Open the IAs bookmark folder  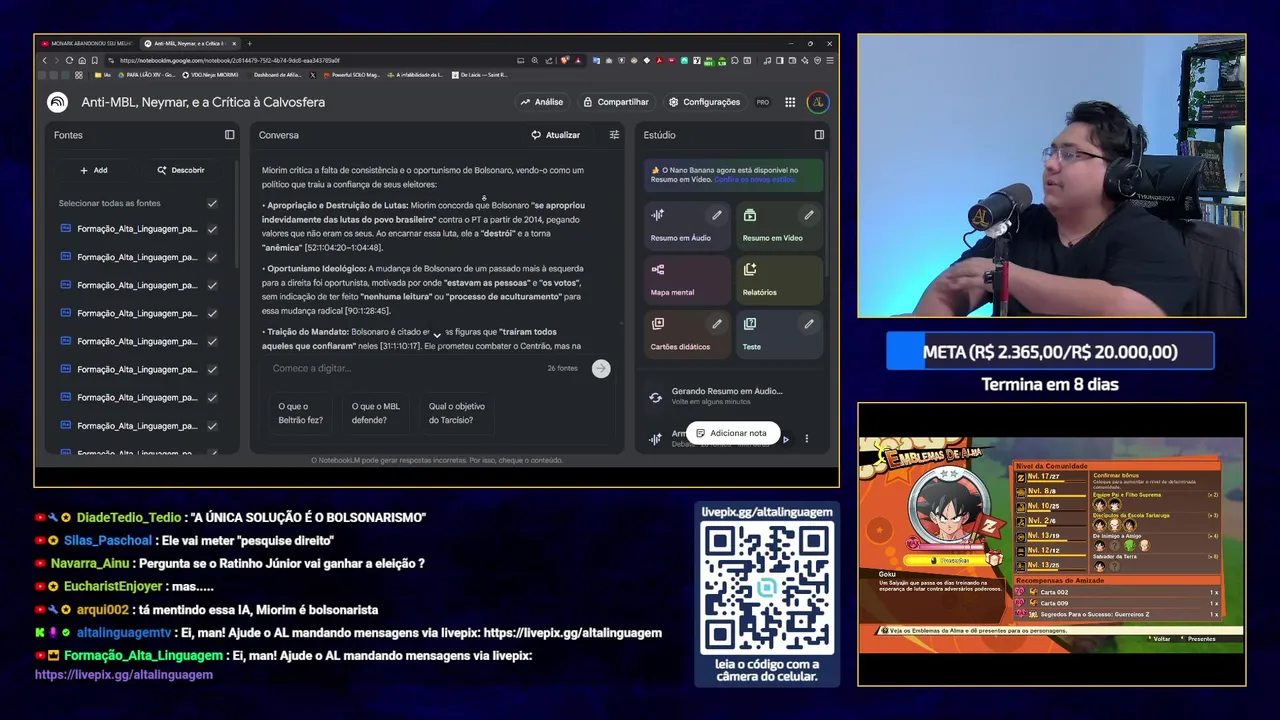[103, 75]
